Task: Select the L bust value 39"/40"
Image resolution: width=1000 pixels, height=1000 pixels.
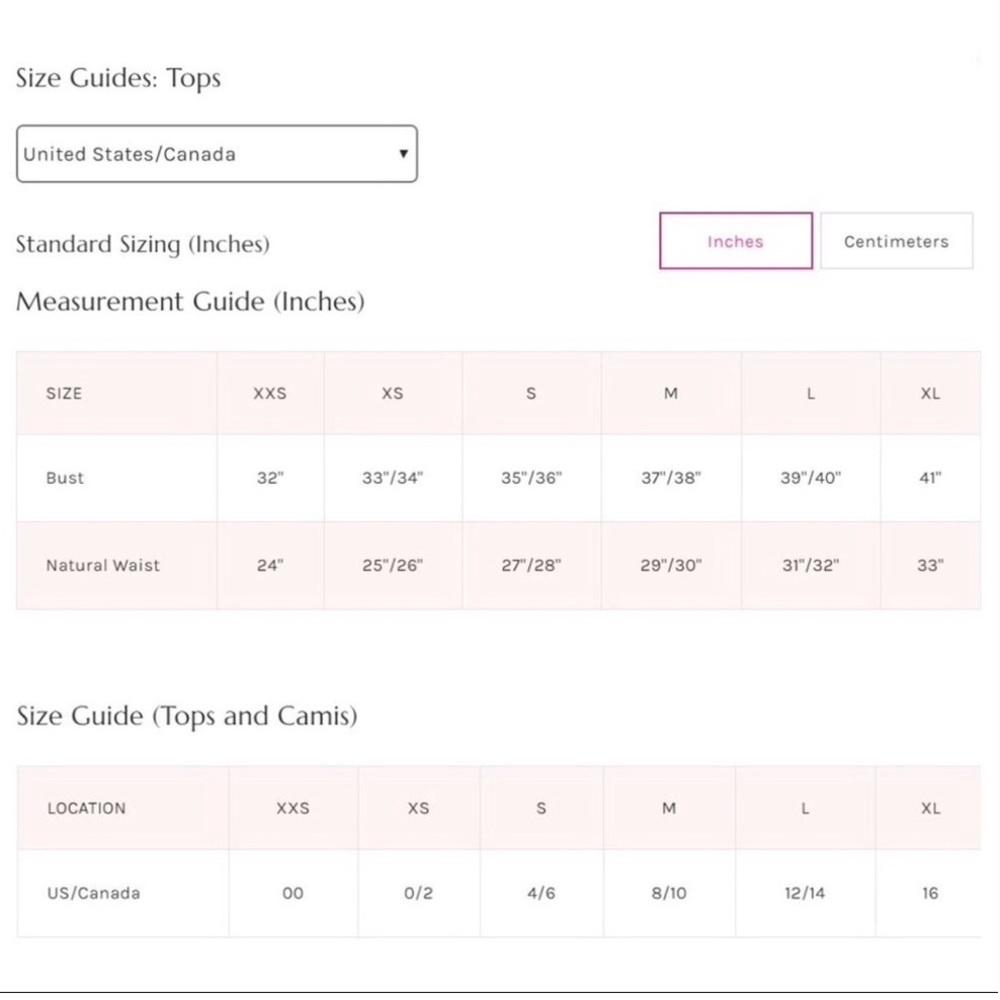Action: pos(811,478)
